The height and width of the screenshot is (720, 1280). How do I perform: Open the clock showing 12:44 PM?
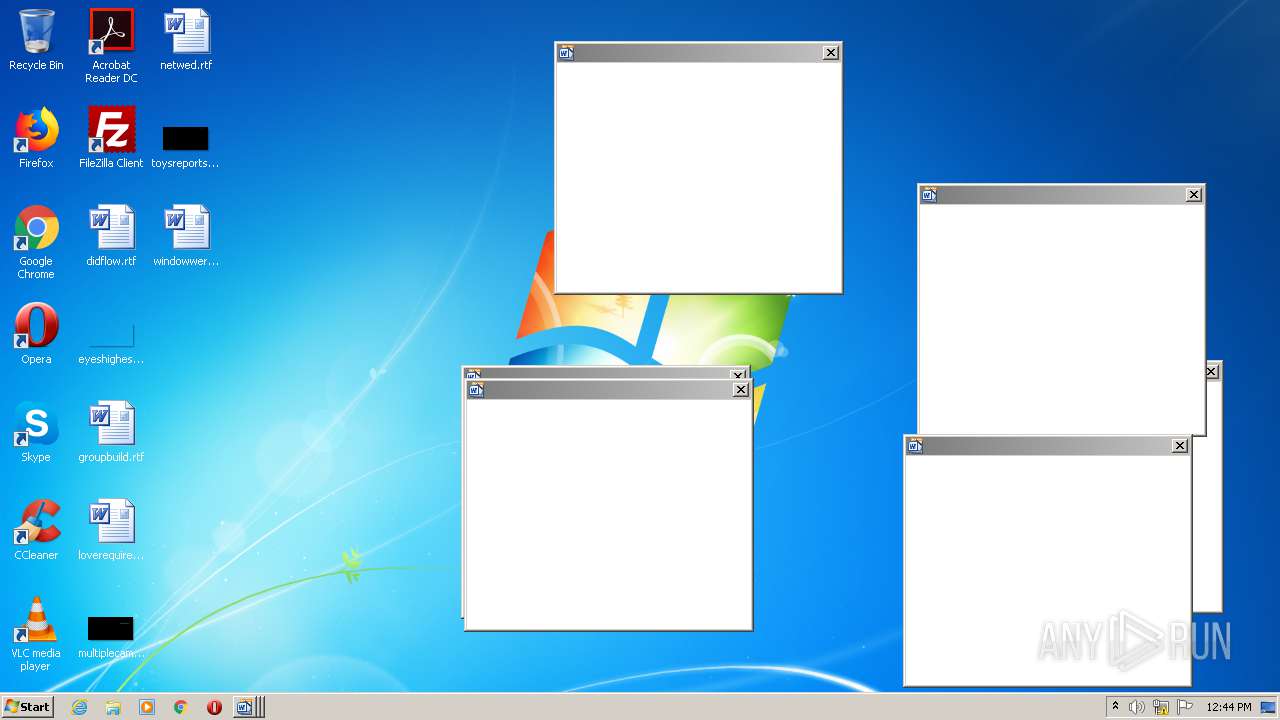click(1229, 707)
